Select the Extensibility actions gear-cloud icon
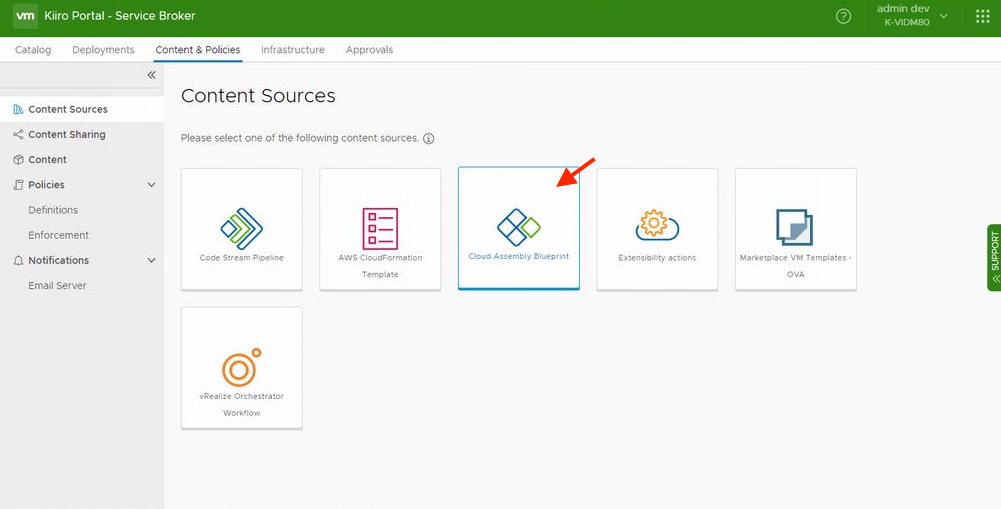Image resolution: width=1001 pixels, height=509 pixels. (x=657, y=227)
